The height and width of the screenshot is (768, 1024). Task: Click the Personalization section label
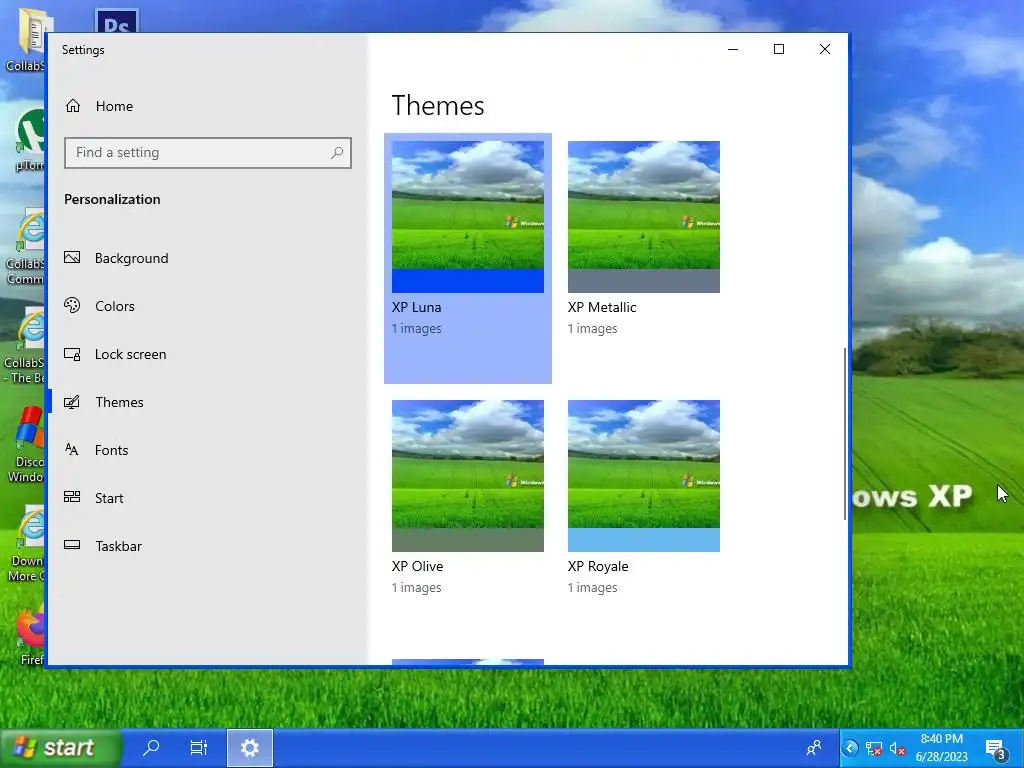(112, 199)
